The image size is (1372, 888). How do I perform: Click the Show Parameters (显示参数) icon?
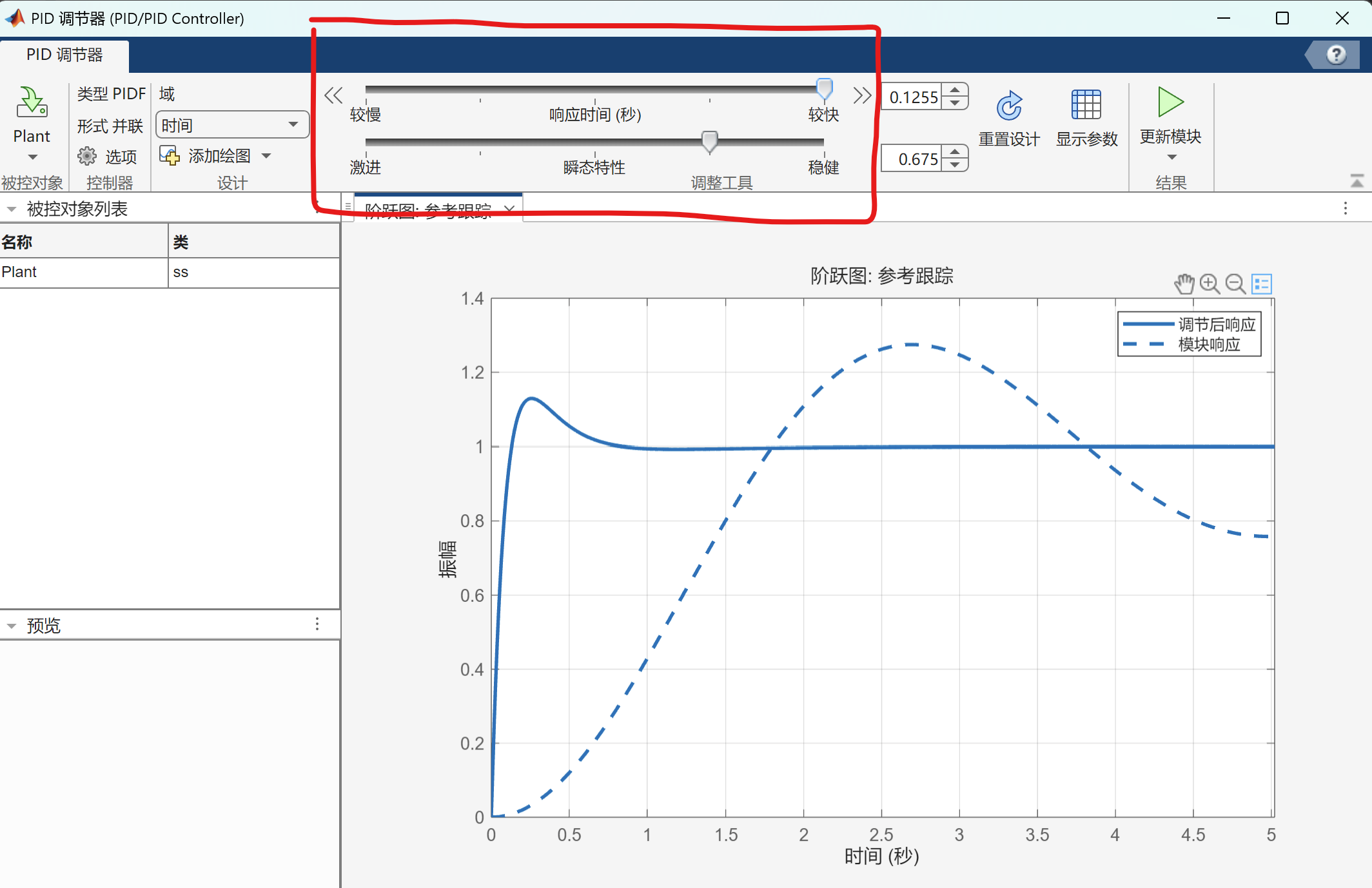pyautogui.click(x=1086, y=105)
